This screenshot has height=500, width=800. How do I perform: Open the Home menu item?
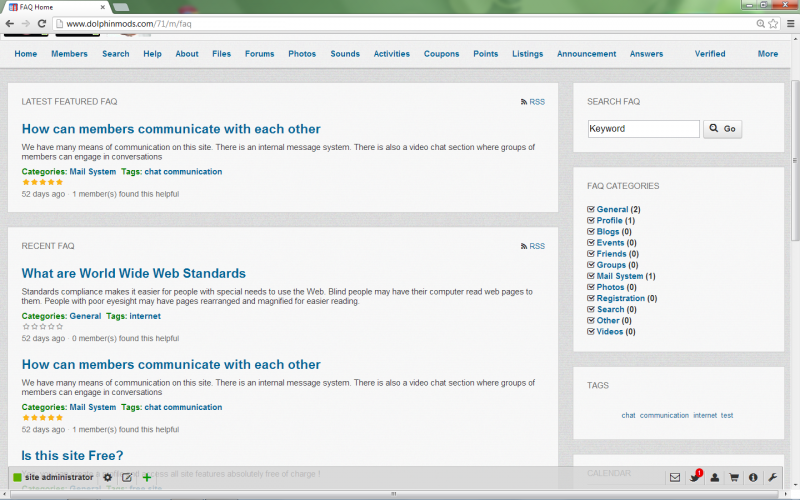26,54
